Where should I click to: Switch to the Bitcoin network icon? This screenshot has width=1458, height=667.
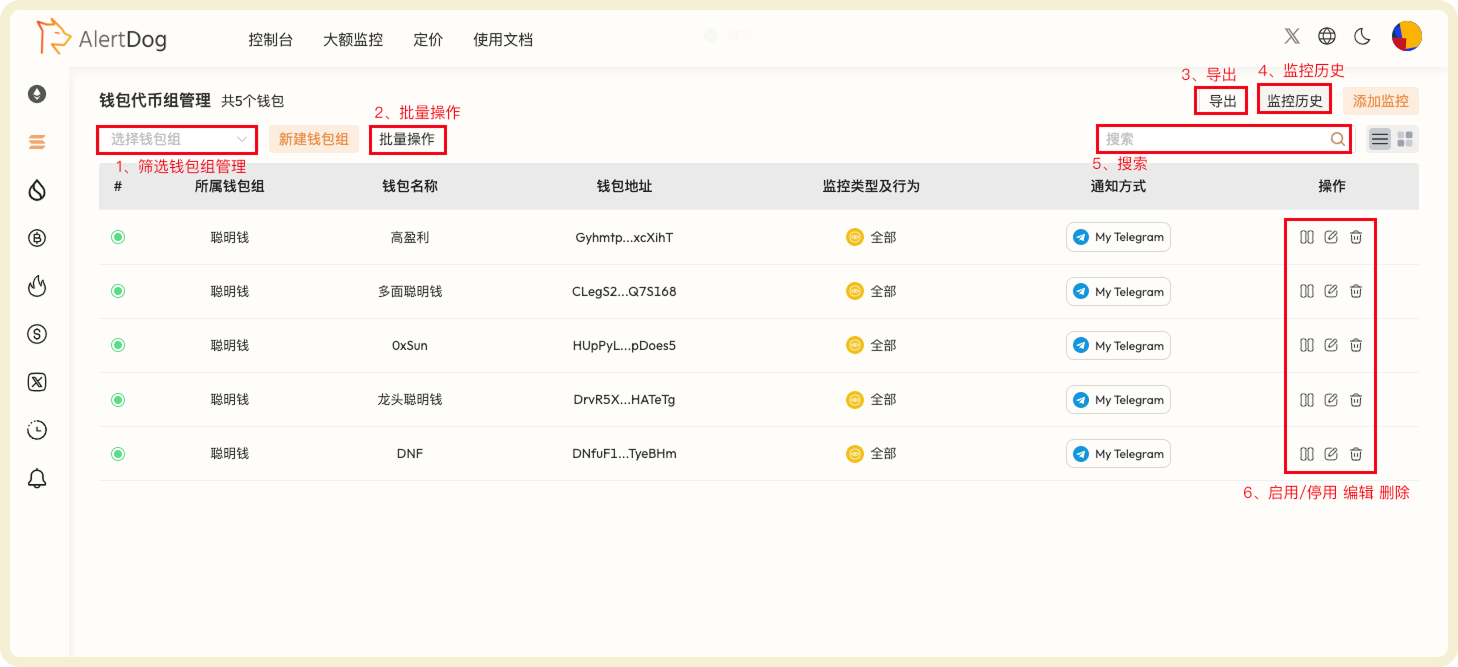tap(37, 238)
